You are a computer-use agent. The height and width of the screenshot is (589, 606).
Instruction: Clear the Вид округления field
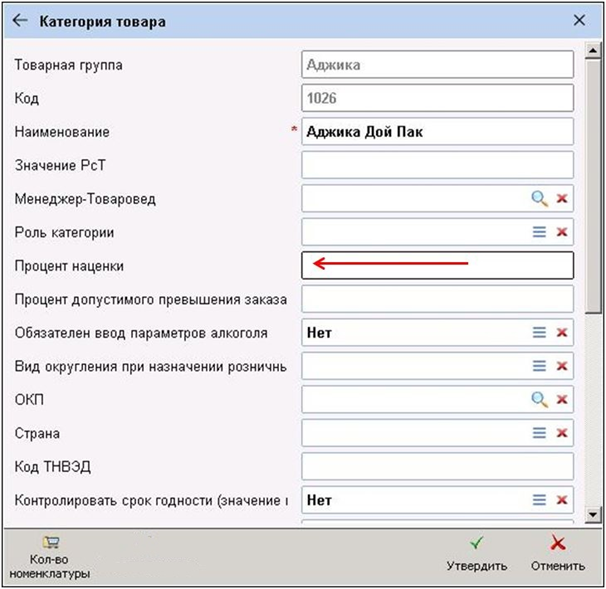coord(562,366)
